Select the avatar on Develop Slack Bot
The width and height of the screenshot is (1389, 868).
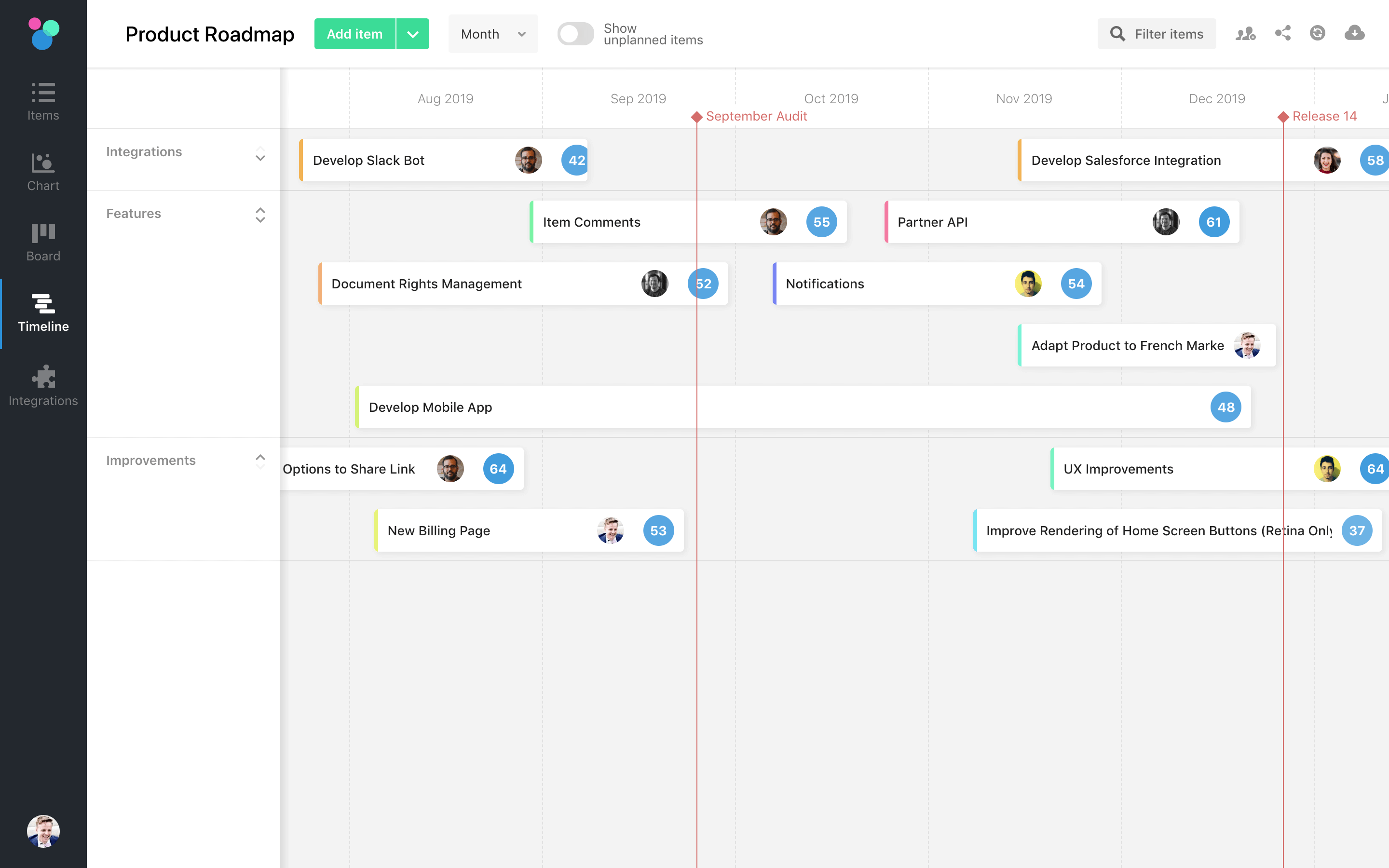coord(529,161)
